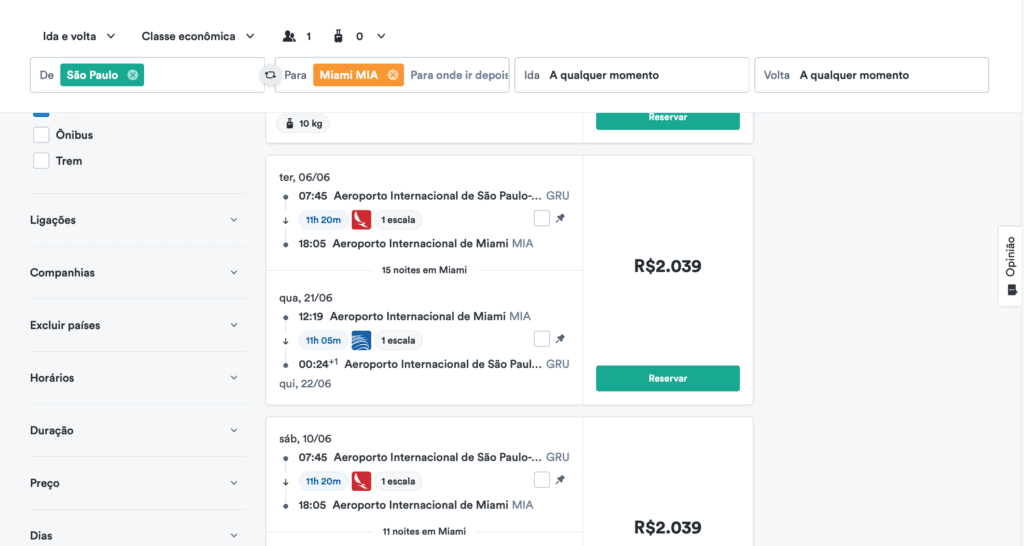Reserve the R$2.039 flight departing 06/06

[x=667, y=378]
